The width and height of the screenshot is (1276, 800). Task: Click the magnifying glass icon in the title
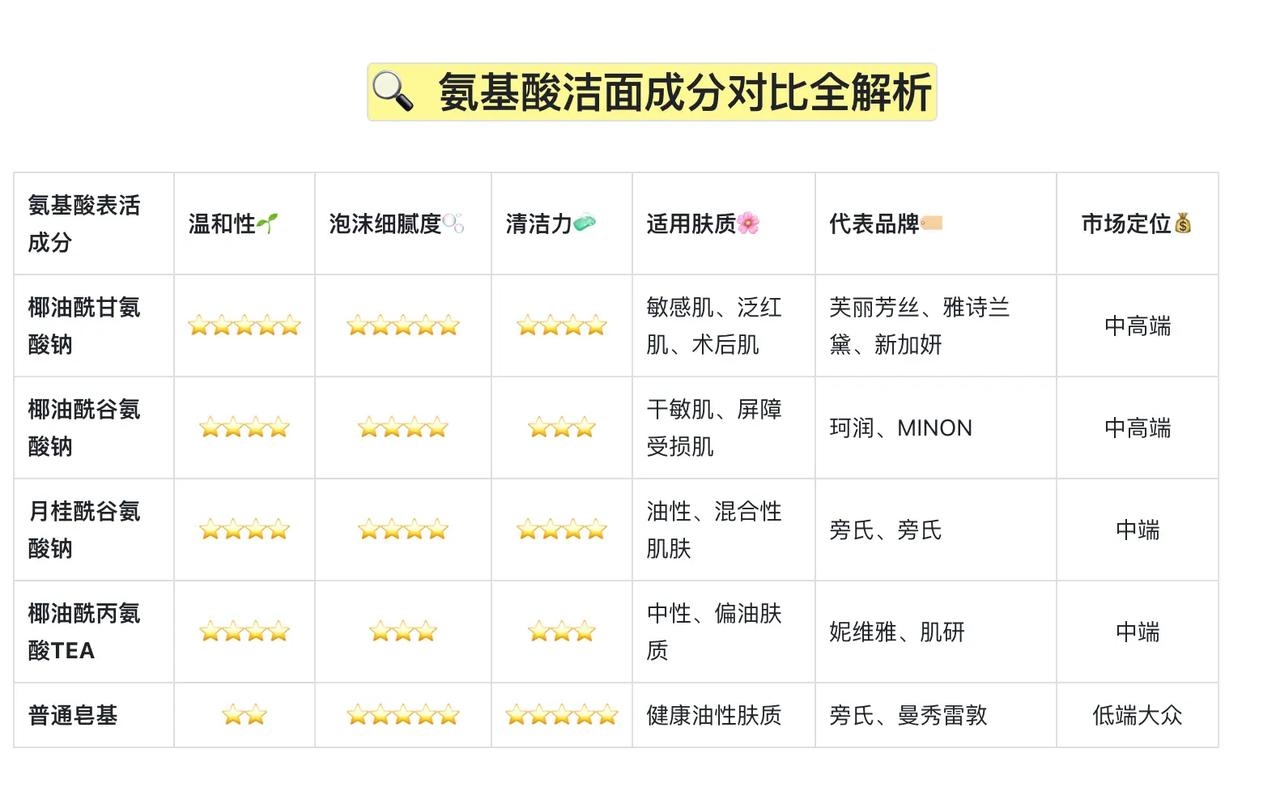pos(394,92)
